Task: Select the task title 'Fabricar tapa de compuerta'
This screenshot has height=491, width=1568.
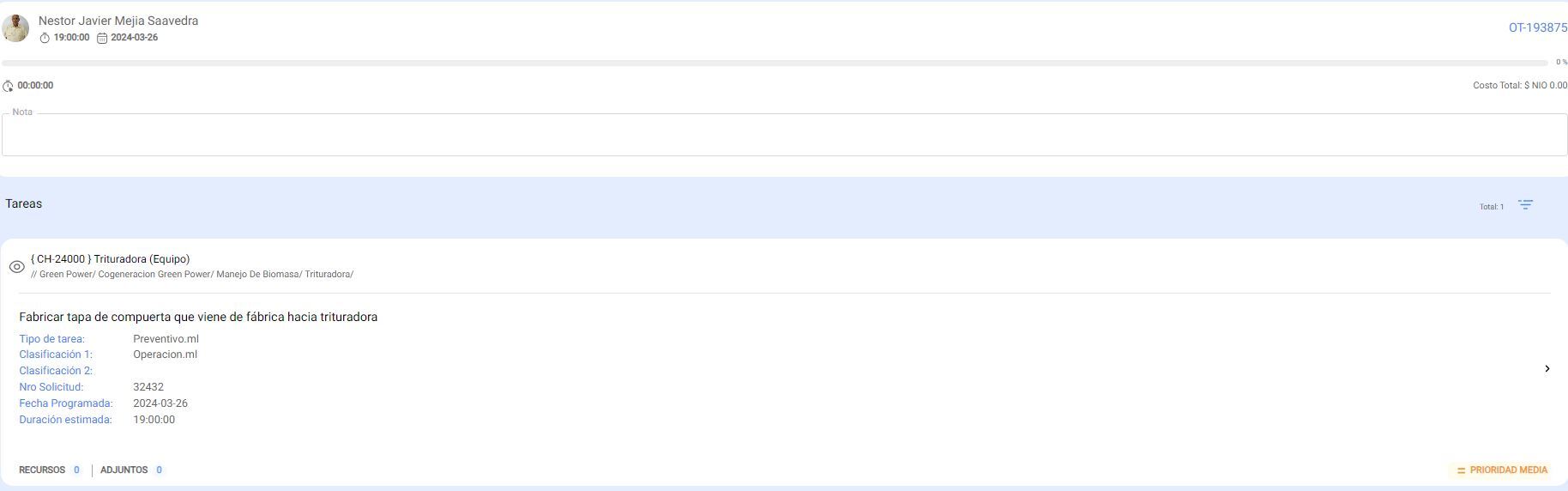Action: (198, 317)
